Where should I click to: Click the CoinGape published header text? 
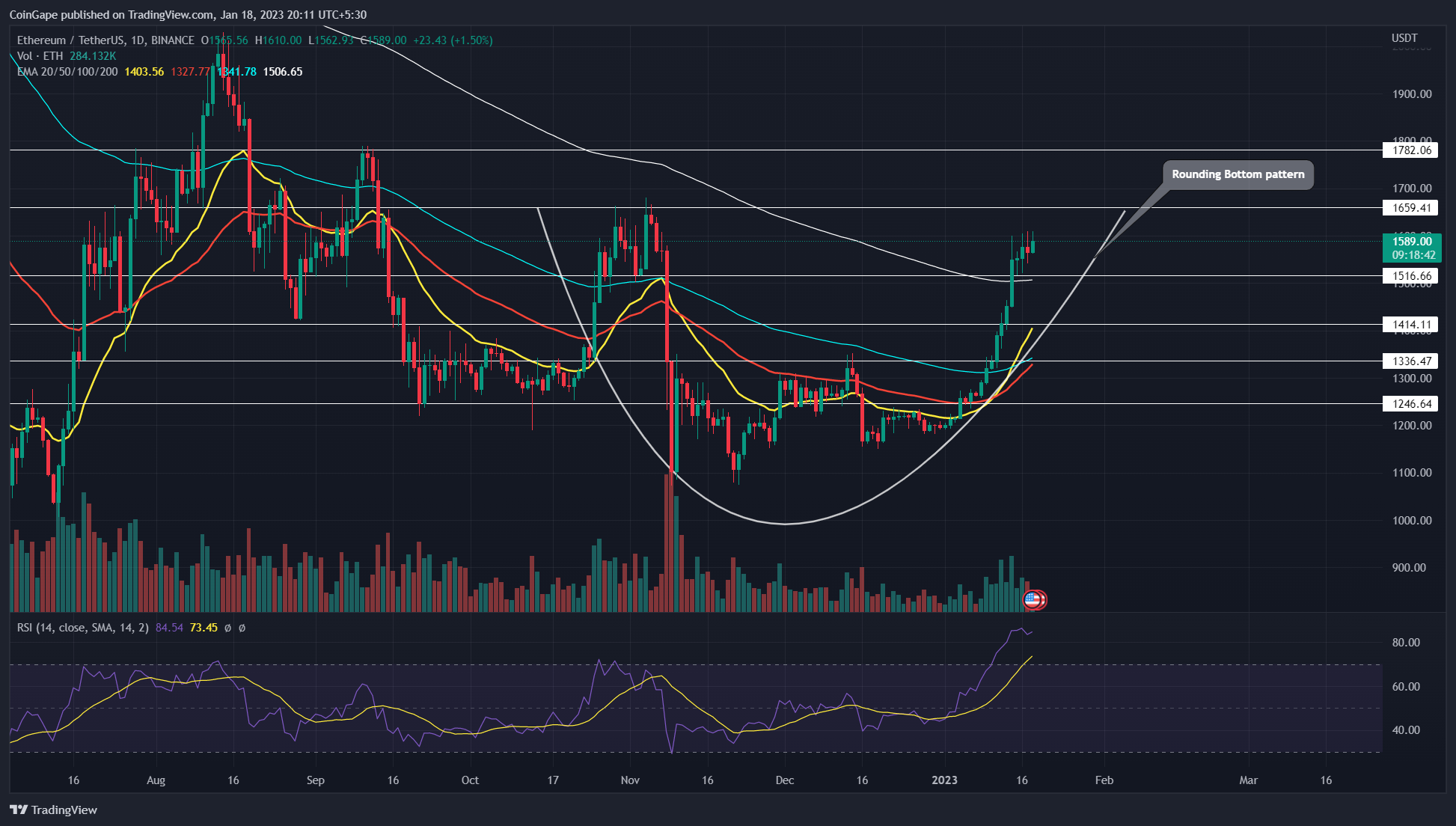point(188,14)
